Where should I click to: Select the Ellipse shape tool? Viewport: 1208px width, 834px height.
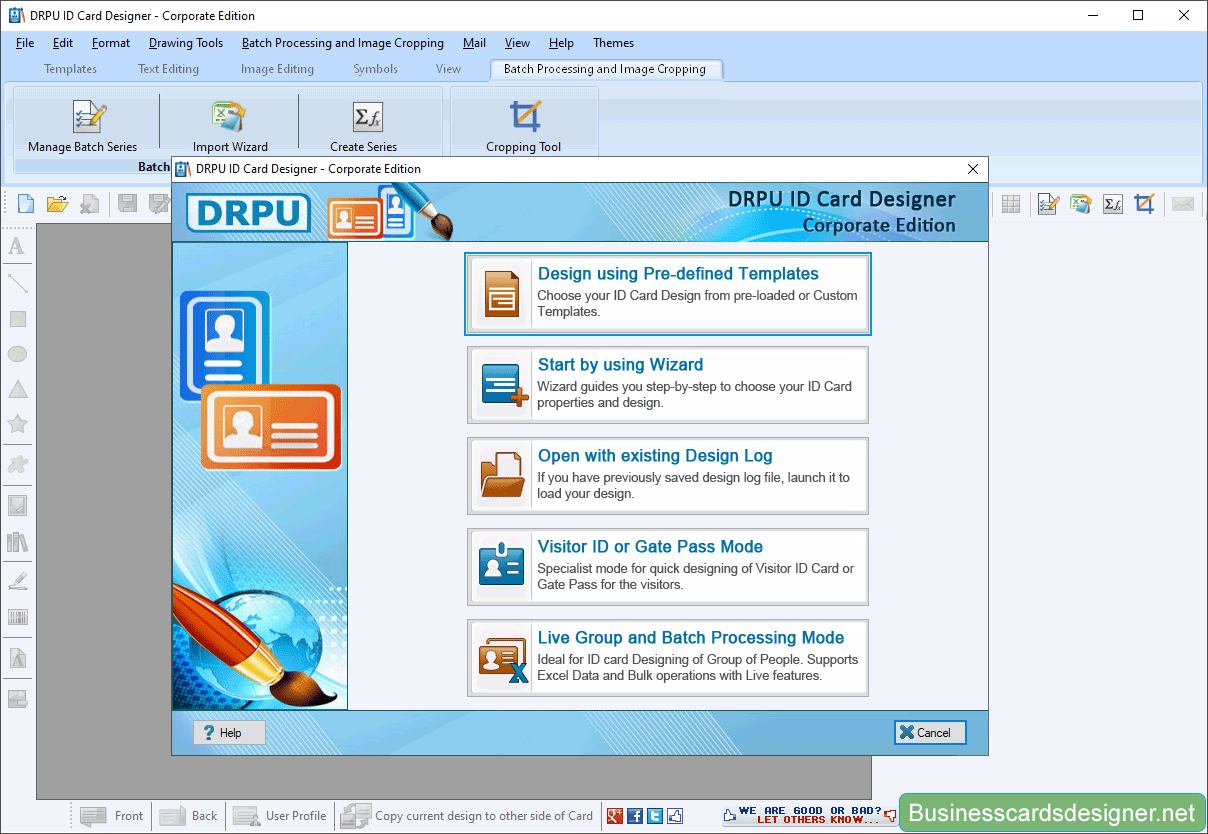(17, 354)
